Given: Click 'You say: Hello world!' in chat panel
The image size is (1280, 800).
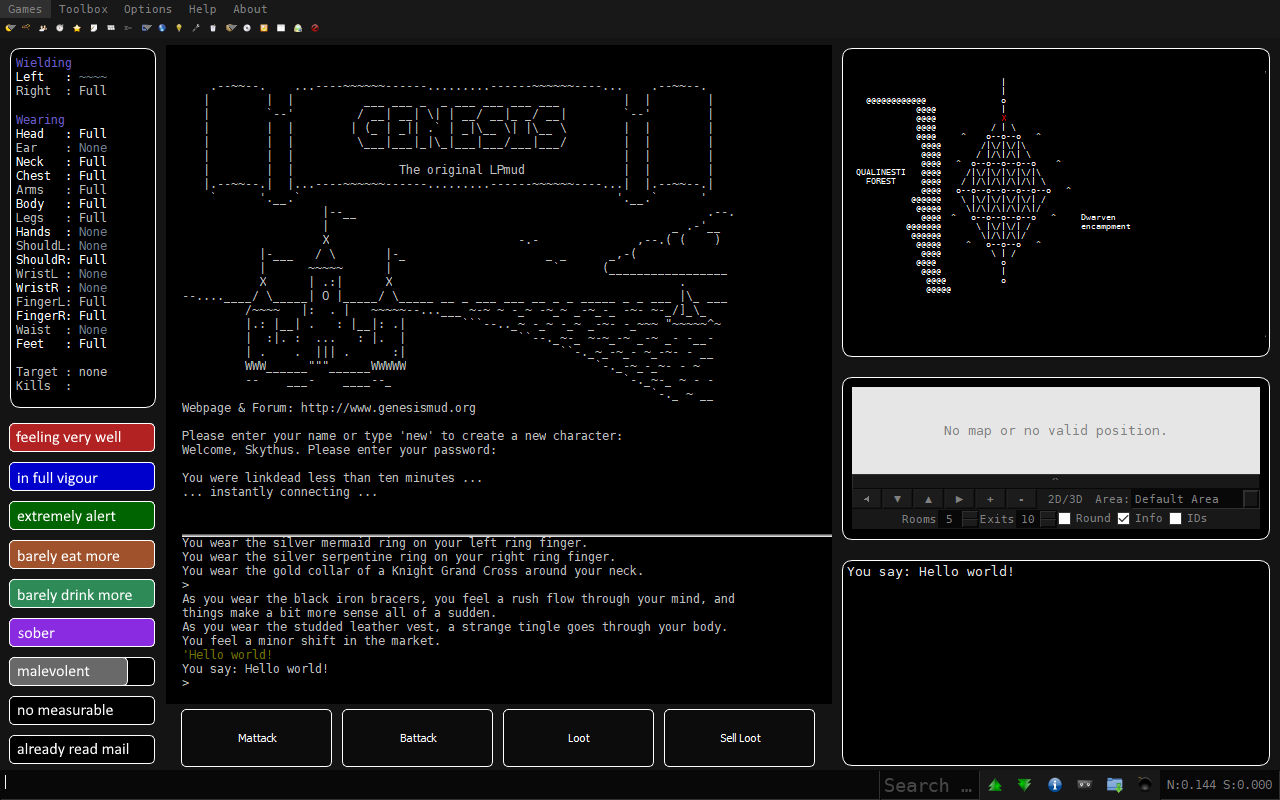Looking at the screenshot, I should (931, 572).
